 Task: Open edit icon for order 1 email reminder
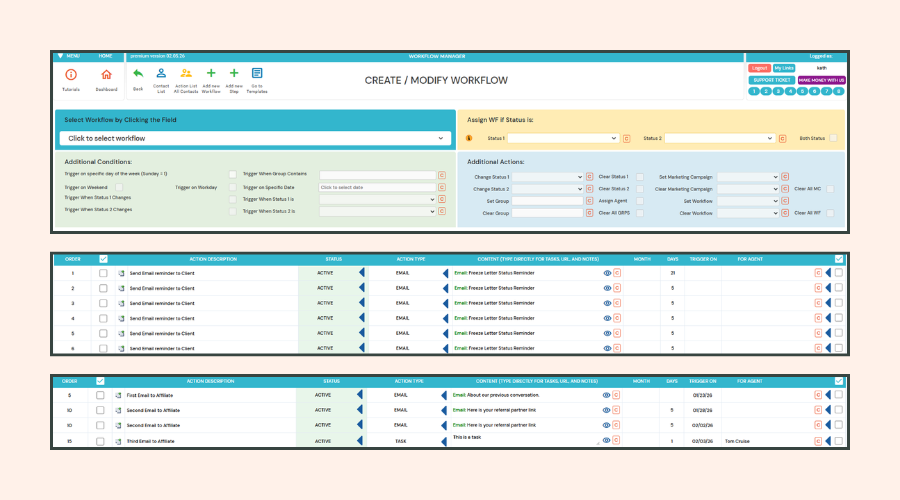[121, 273]
